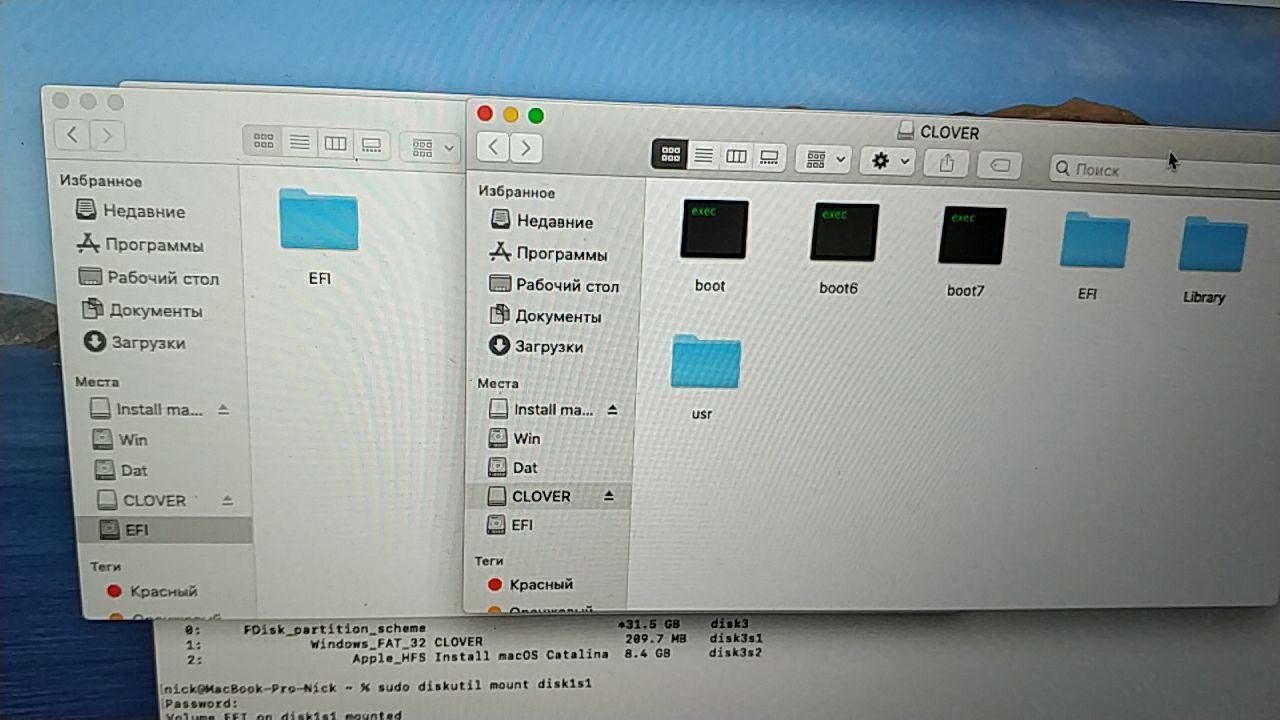Select Загрузки in CLOVER window sidebar
The height and width of the screenshot is (720, 1280).
[x=535, y=346]
